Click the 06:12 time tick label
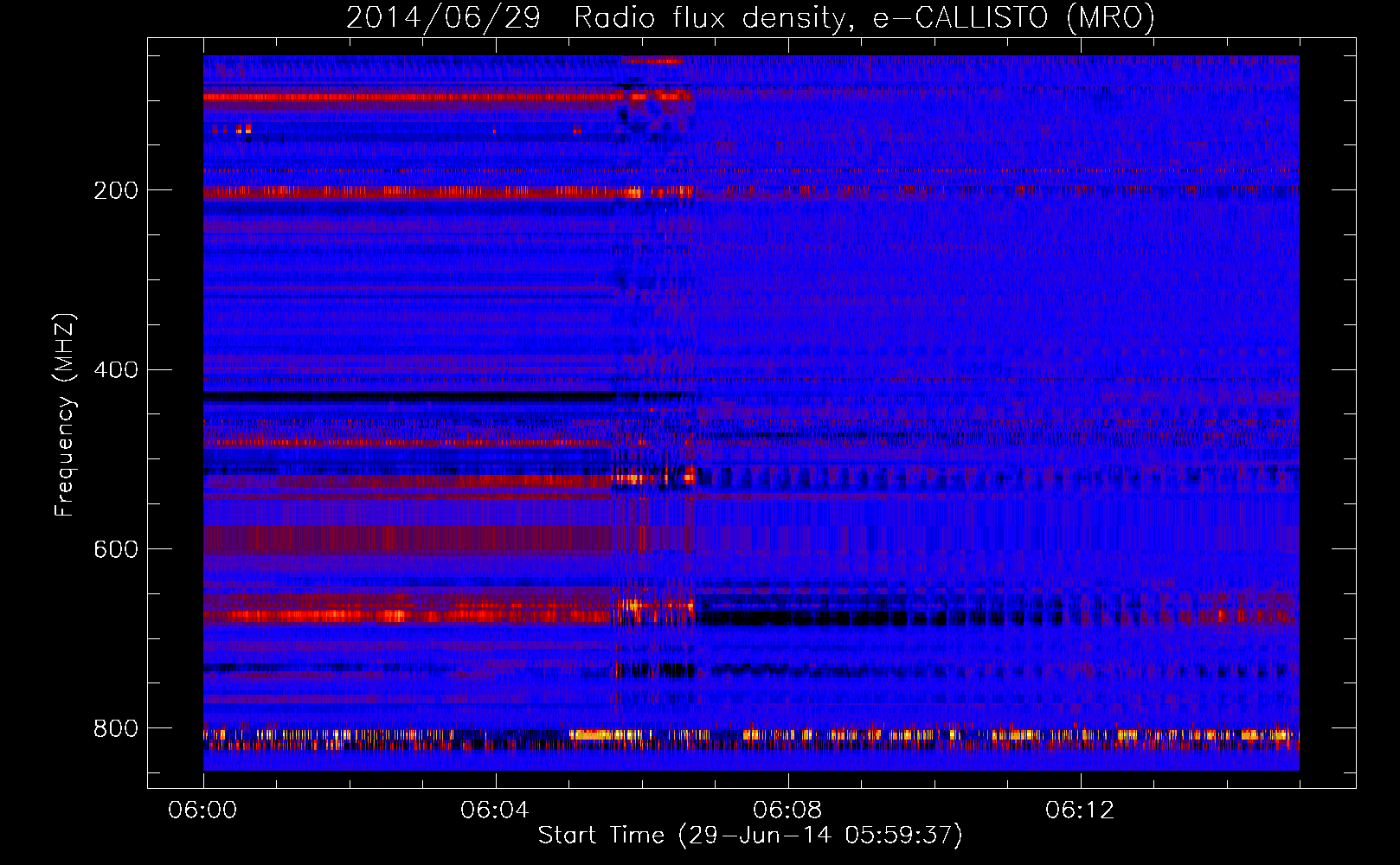The height and width of the screenshot is (865, 1400). pos(1080,811)
